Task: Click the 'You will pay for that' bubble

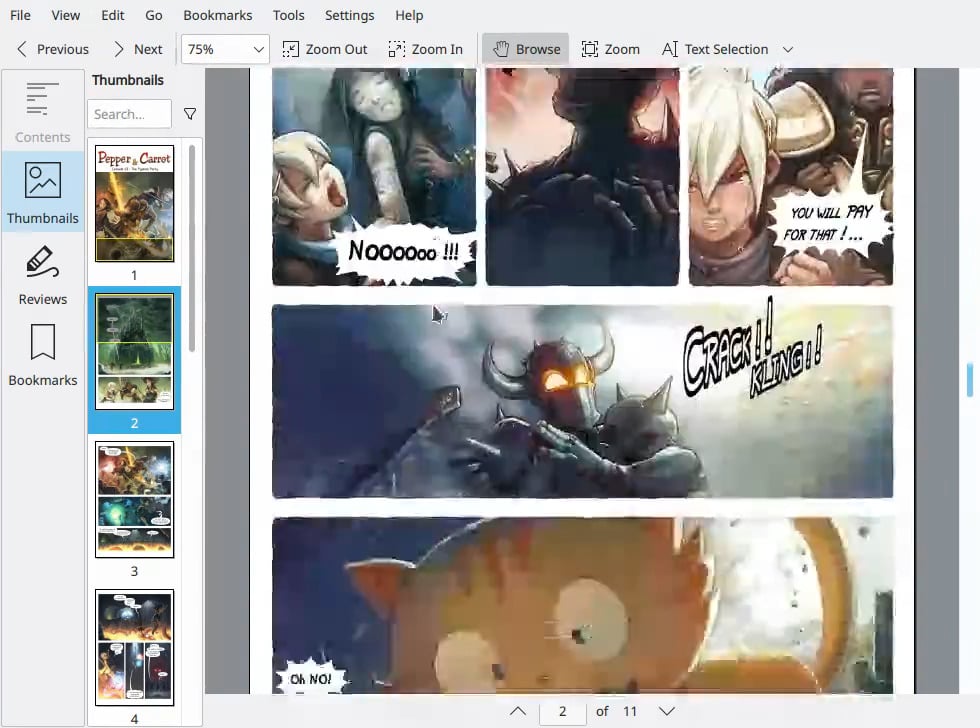Action: click(829, 224)
